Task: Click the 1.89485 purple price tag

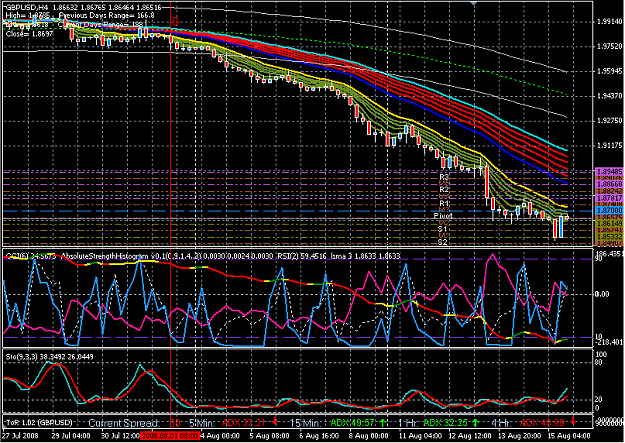Action: (x=609, y=171)
